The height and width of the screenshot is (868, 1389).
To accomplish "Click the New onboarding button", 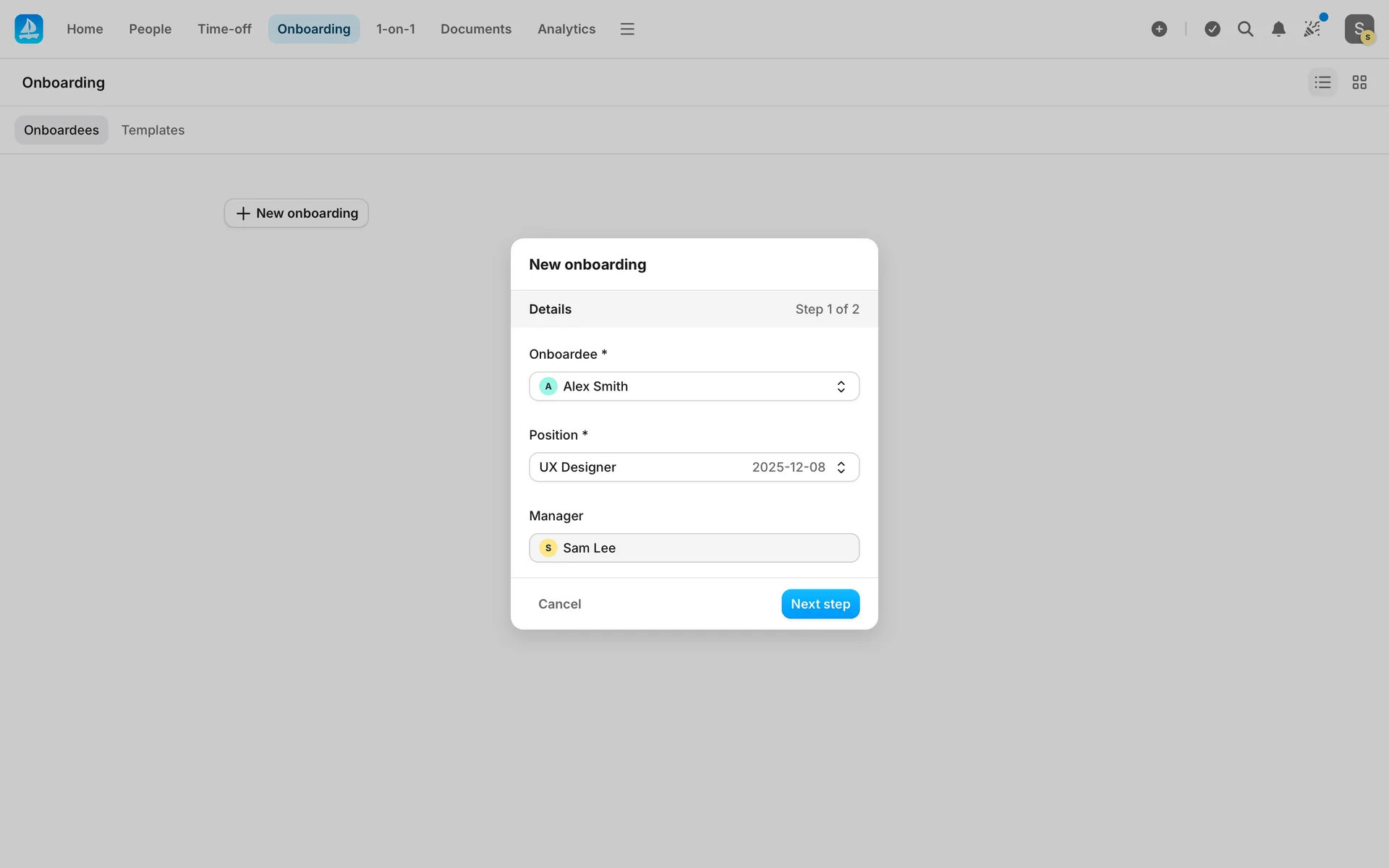I will pyautogui.click(x=296, y=213).
